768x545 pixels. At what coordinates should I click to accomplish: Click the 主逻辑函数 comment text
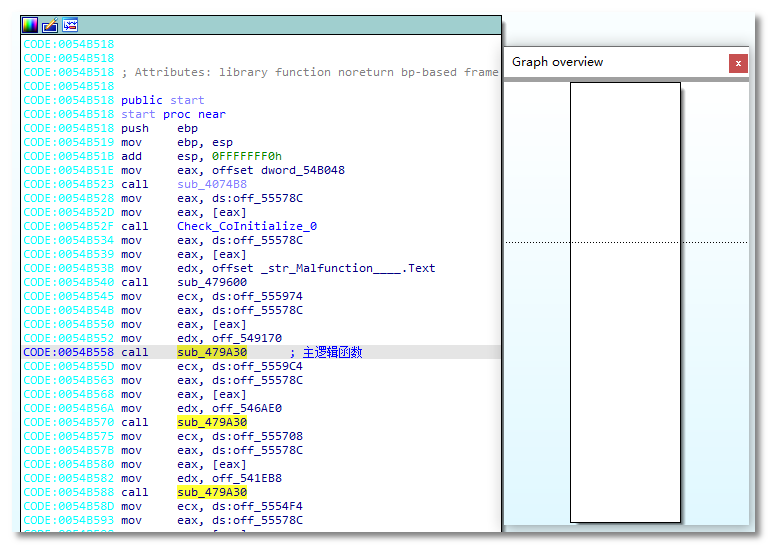click(x=332, y=352)
